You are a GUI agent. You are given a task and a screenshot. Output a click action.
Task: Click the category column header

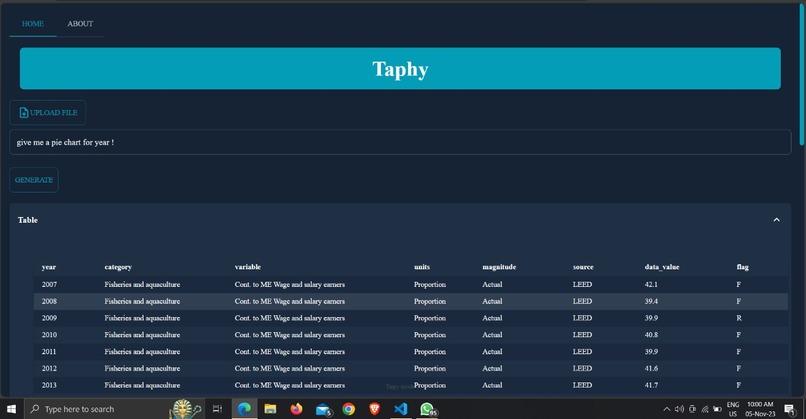118,267
